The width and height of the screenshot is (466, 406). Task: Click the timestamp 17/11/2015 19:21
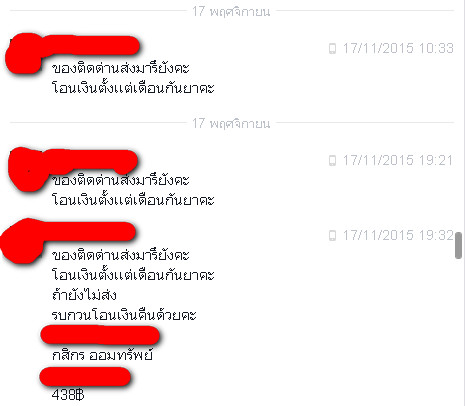398,160
